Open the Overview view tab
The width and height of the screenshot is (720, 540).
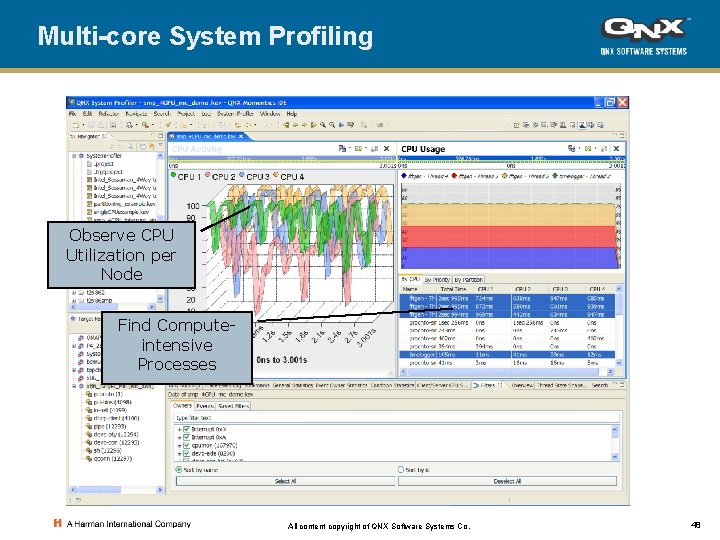522,385
